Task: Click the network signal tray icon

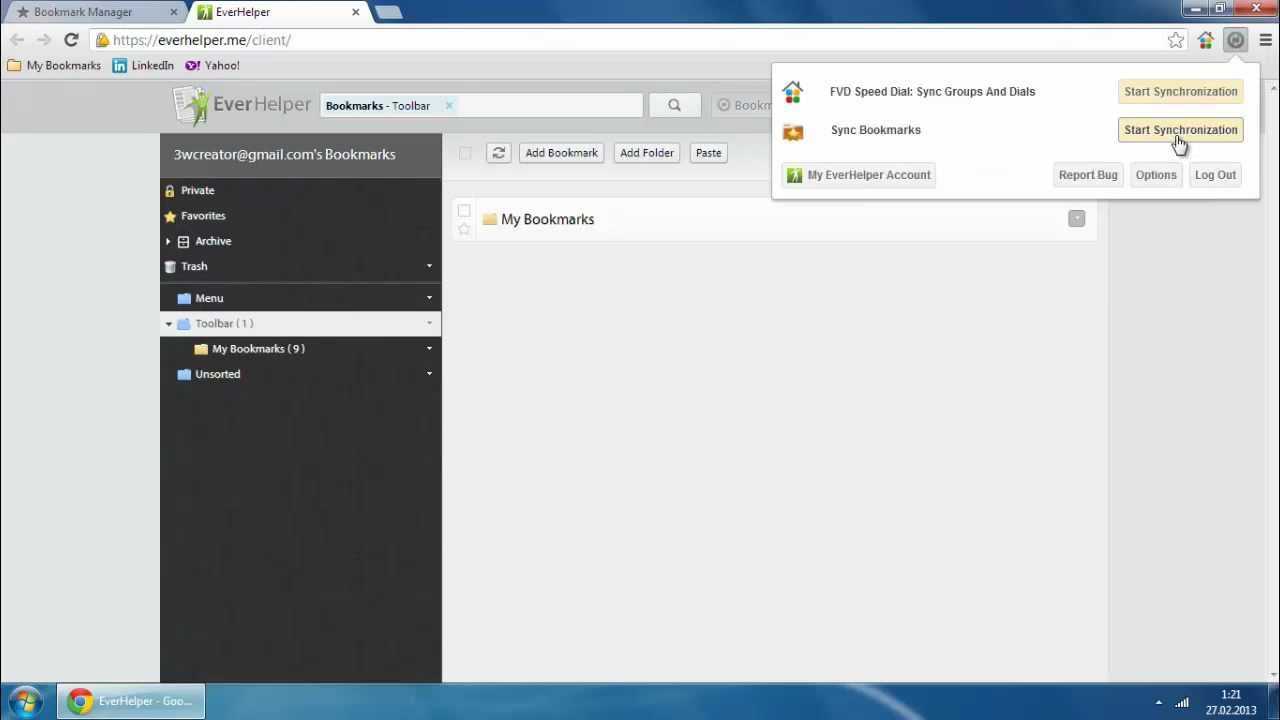Action: tap(1182, 702)
